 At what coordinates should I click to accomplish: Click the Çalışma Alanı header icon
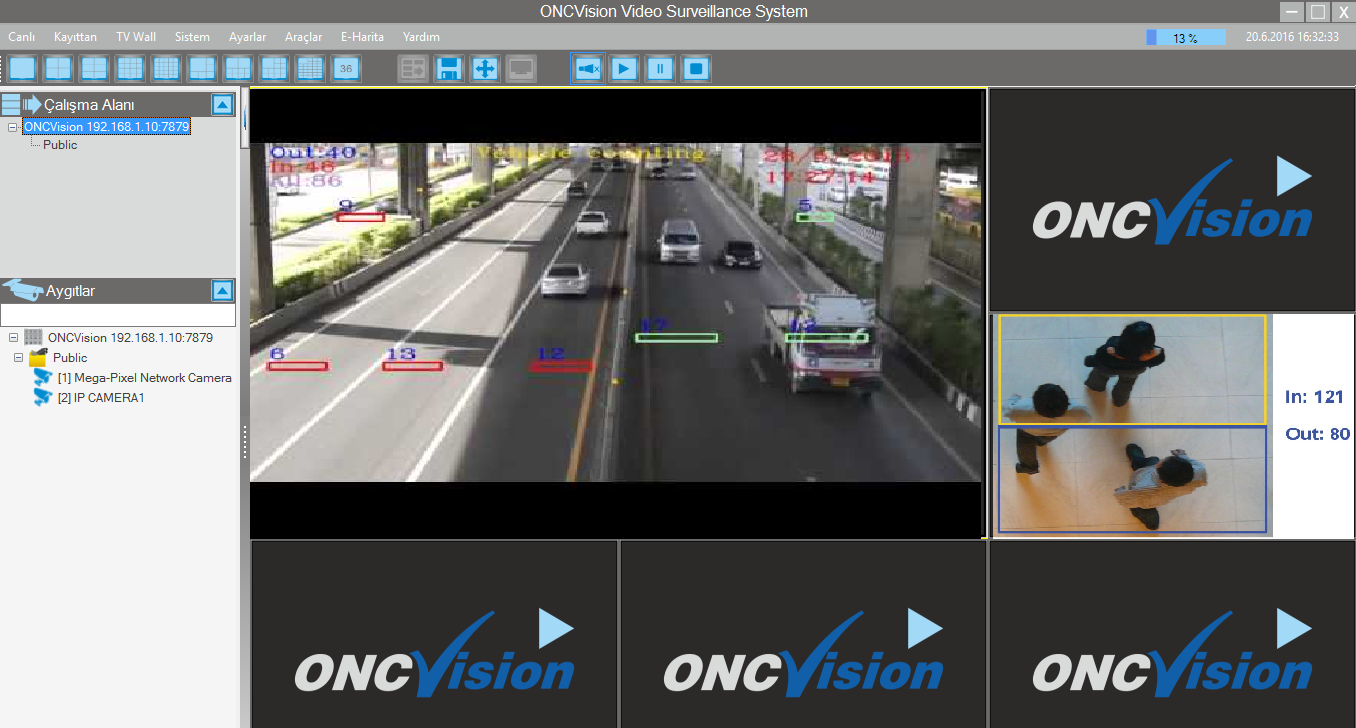click(x=21, y=104)
